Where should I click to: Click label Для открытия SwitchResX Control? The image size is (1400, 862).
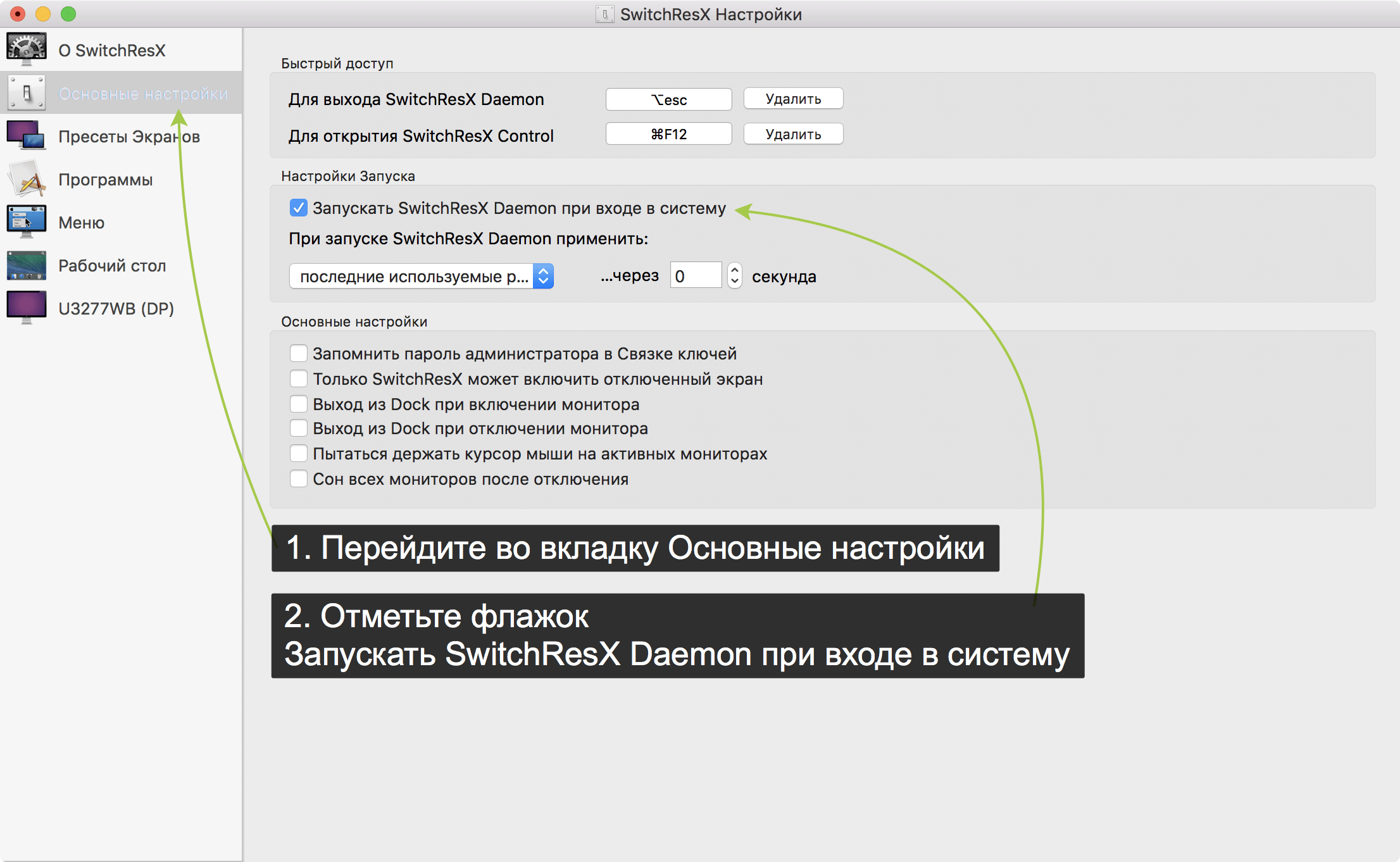pyautogui.click(x=421, y=136)
